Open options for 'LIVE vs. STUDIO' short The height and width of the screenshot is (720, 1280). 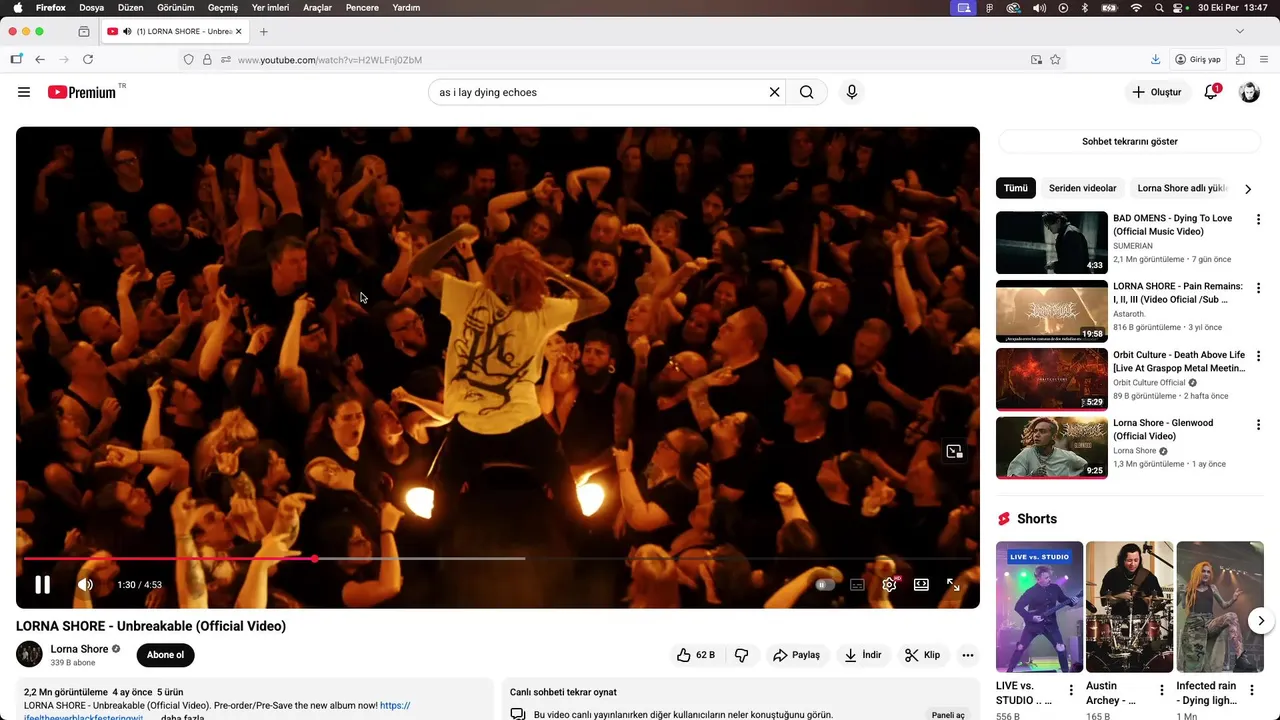click(1071, 690)
